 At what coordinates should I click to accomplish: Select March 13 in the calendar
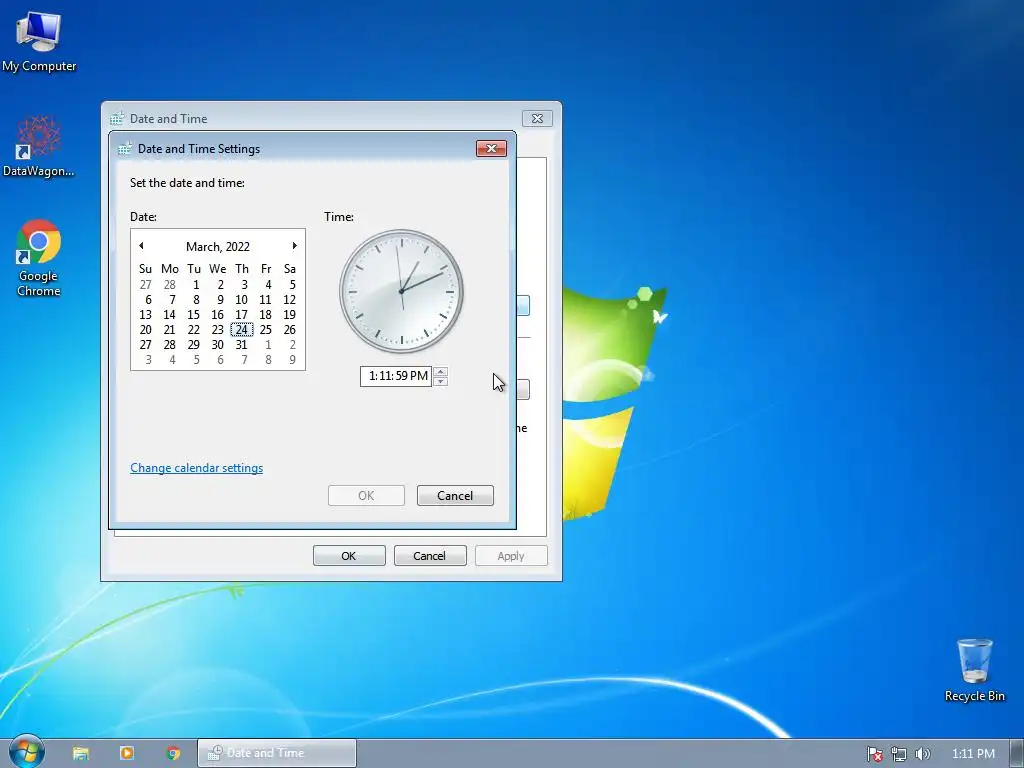146,314
